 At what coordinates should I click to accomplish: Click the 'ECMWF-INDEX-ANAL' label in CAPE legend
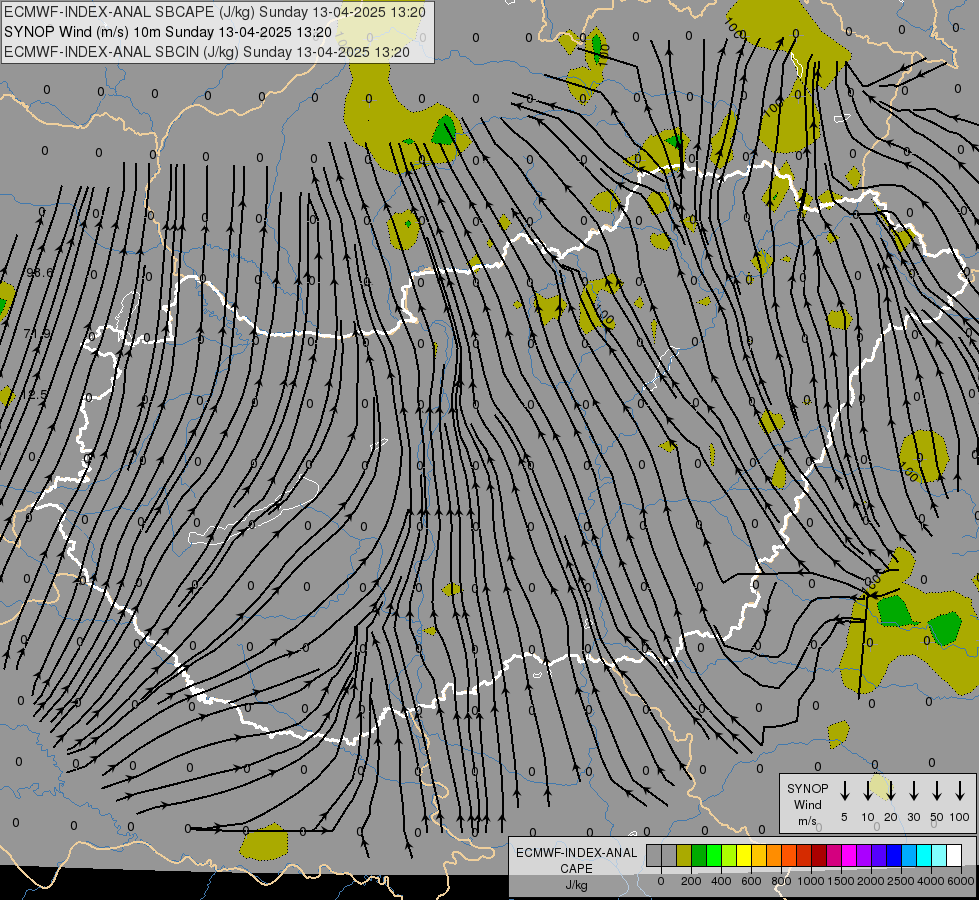576,853
